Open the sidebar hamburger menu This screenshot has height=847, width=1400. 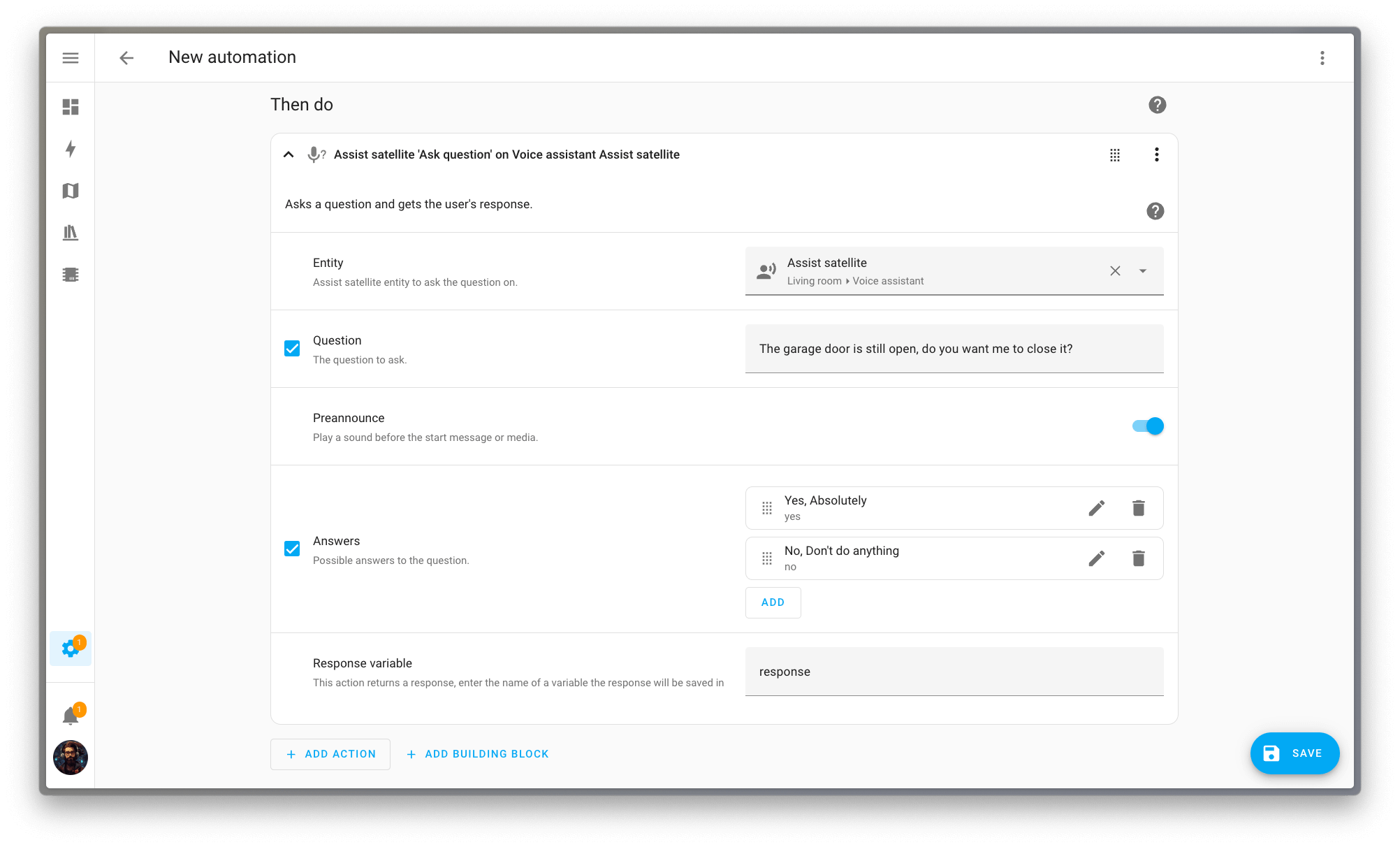coord(70,57)
